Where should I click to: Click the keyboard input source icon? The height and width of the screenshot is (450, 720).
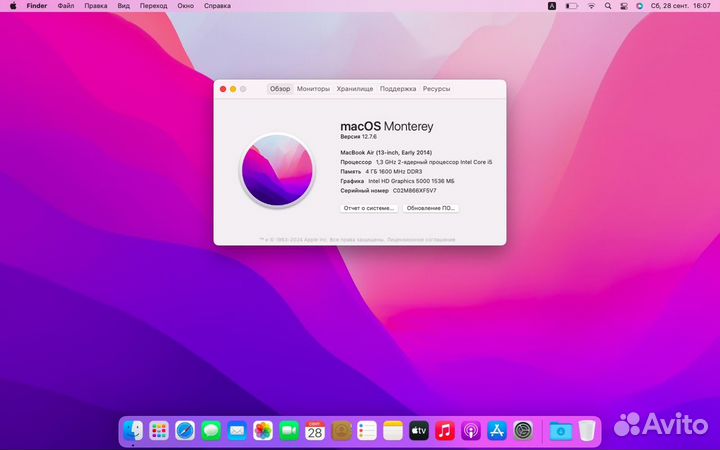tap(552, 6)
